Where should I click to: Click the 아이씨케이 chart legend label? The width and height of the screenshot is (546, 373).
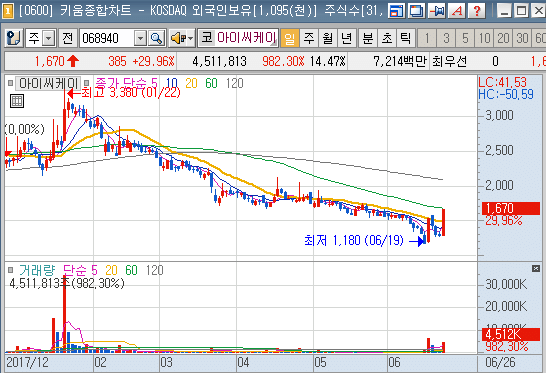click(48, 84)
